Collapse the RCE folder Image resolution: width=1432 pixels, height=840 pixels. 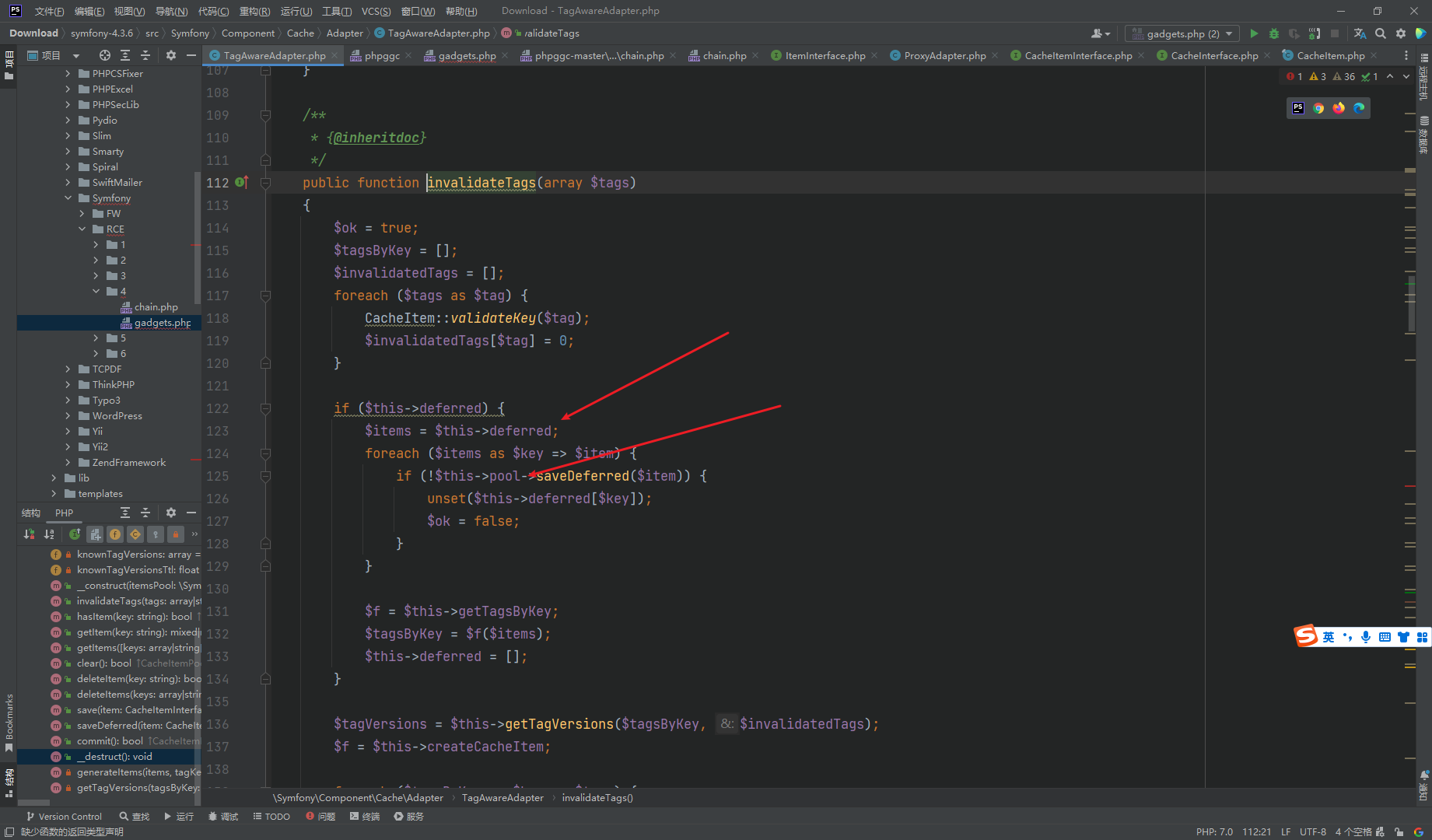82,229
